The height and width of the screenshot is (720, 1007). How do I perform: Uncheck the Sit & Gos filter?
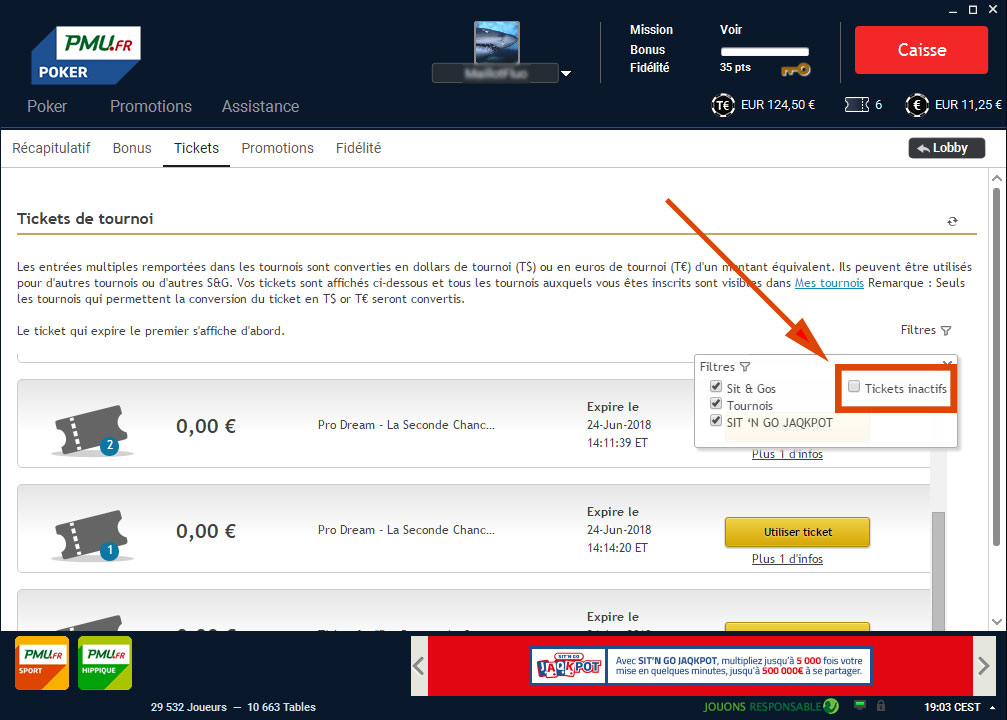tap(716, 386)
